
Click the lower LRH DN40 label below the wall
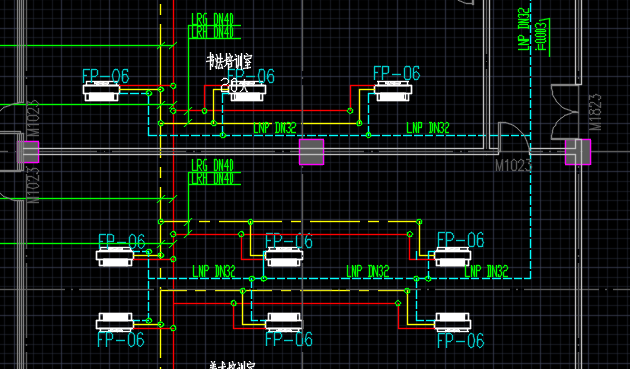click(x=212, y=178)
